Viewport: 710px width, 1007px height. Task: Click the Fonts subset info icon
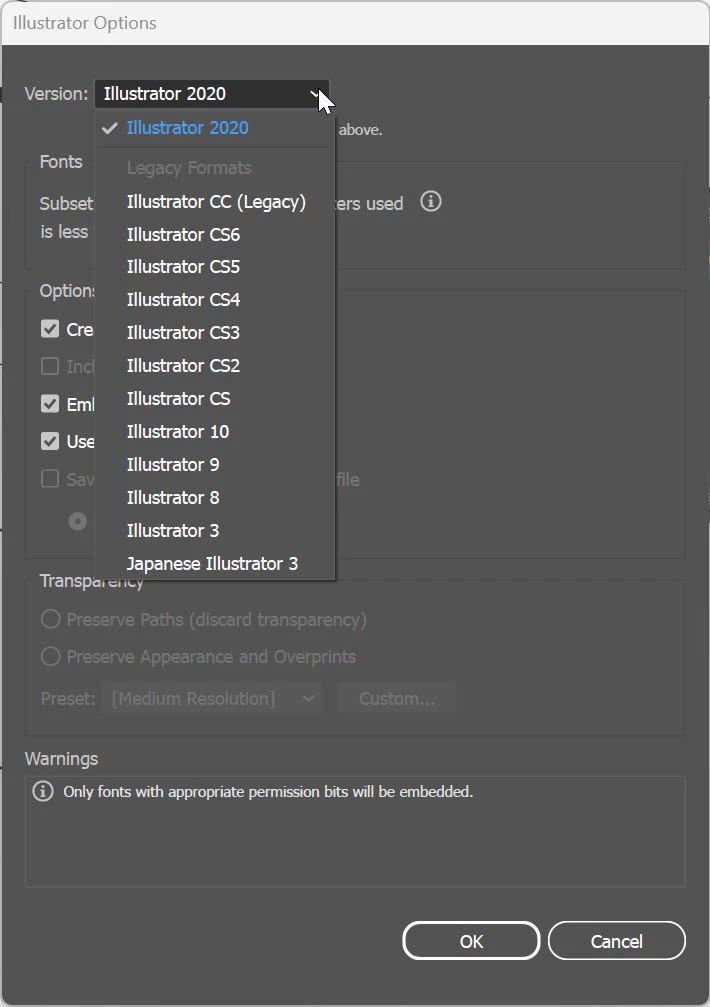431,202
